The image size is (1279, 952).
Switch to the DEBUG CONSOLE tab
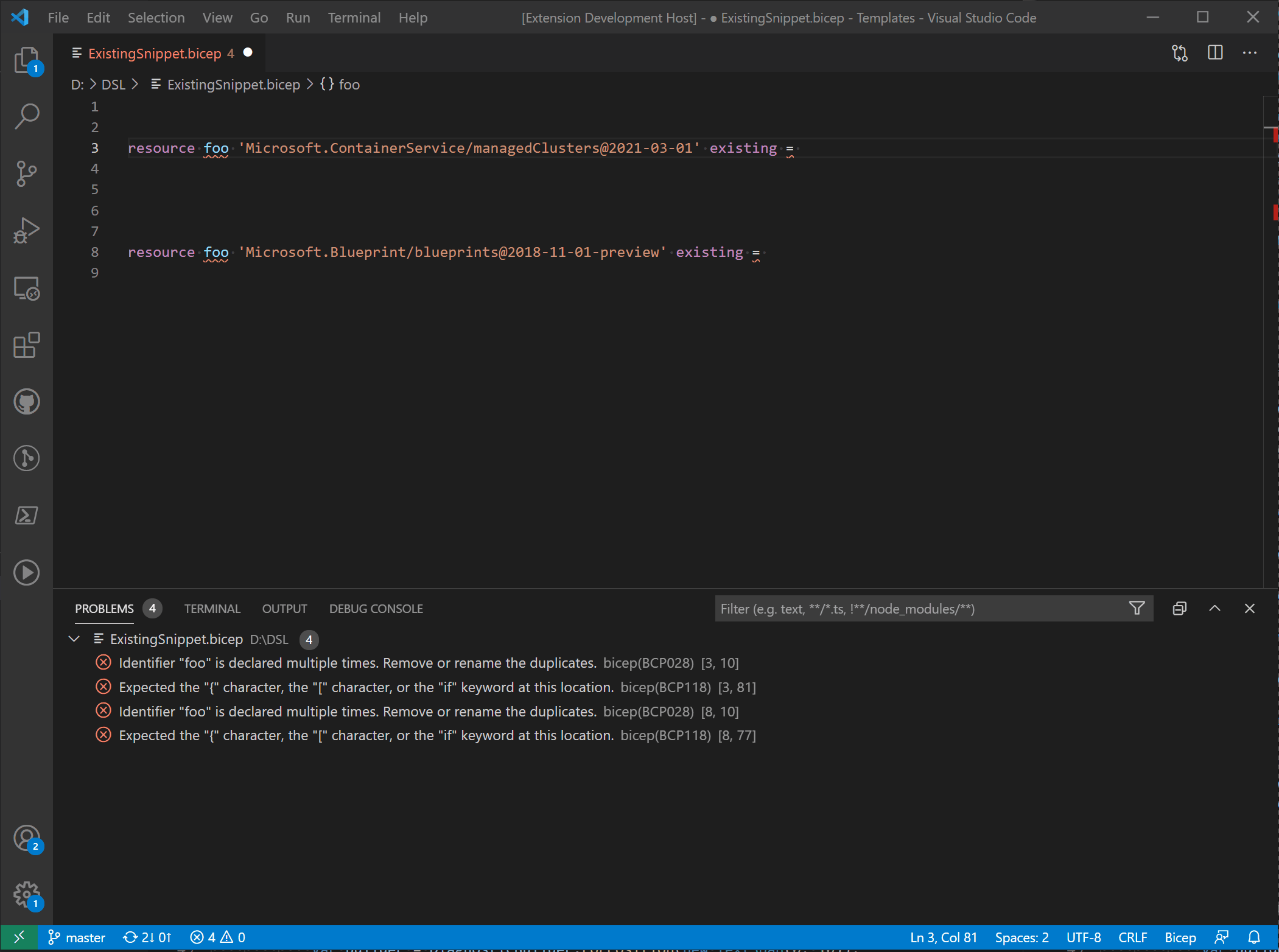pyautogui.click(x=376, y=608)
